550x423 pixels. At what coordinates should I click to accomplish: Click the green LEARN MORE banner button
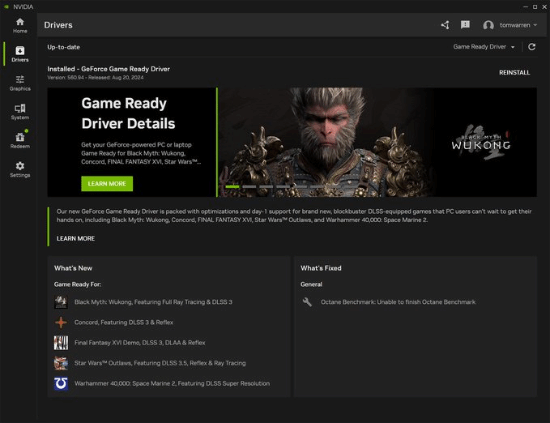pos(107,184)
